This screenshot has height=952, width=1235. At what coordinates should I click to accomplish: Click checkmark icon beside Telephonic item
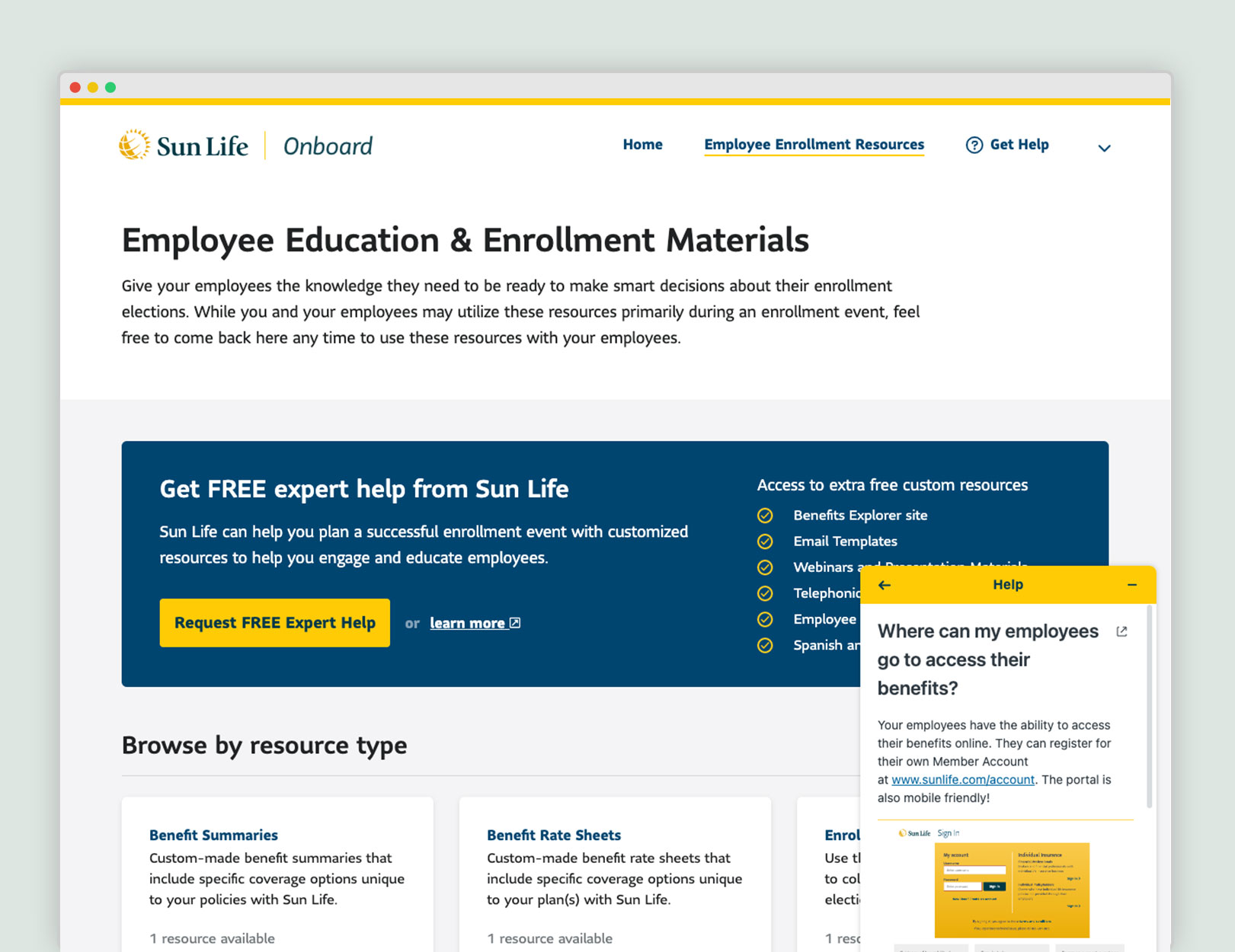coord(765,593)
